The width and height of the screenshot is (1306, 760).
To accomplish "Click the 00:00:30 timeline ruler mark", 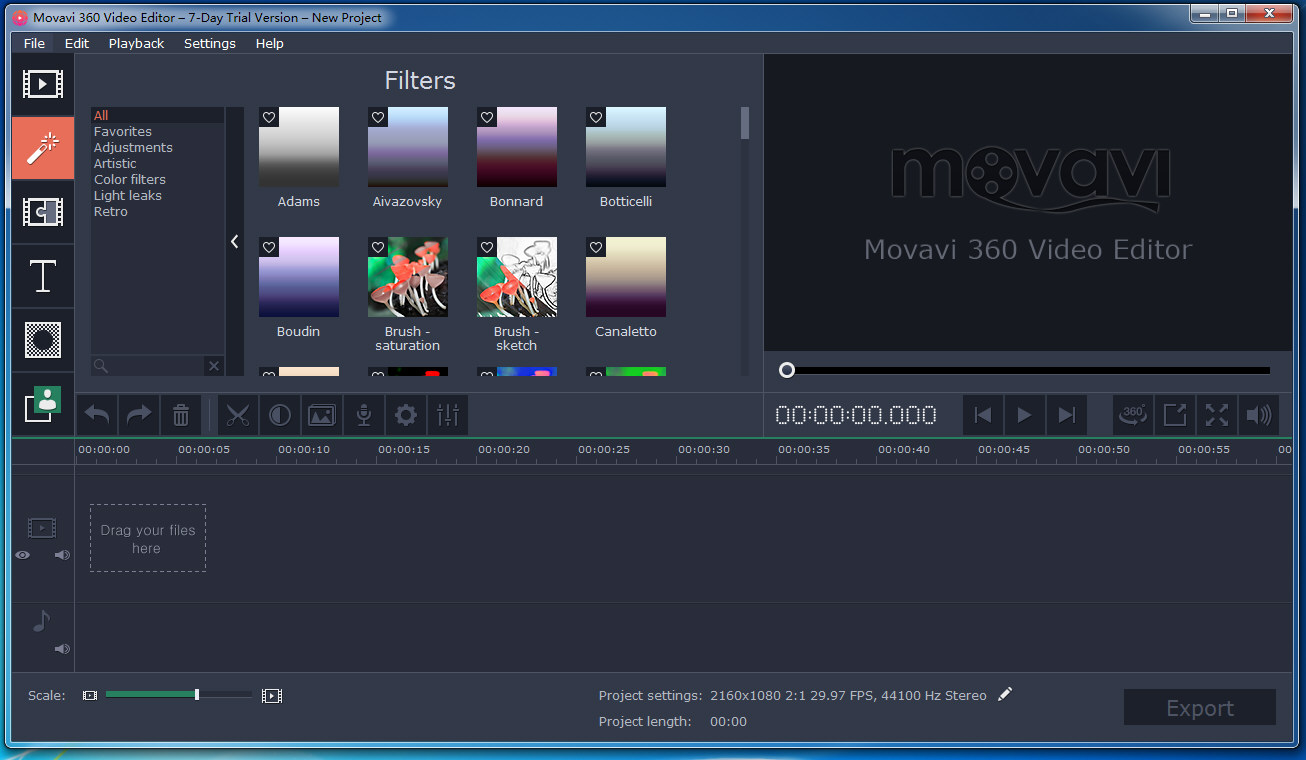I will click(x=704, y=450).
